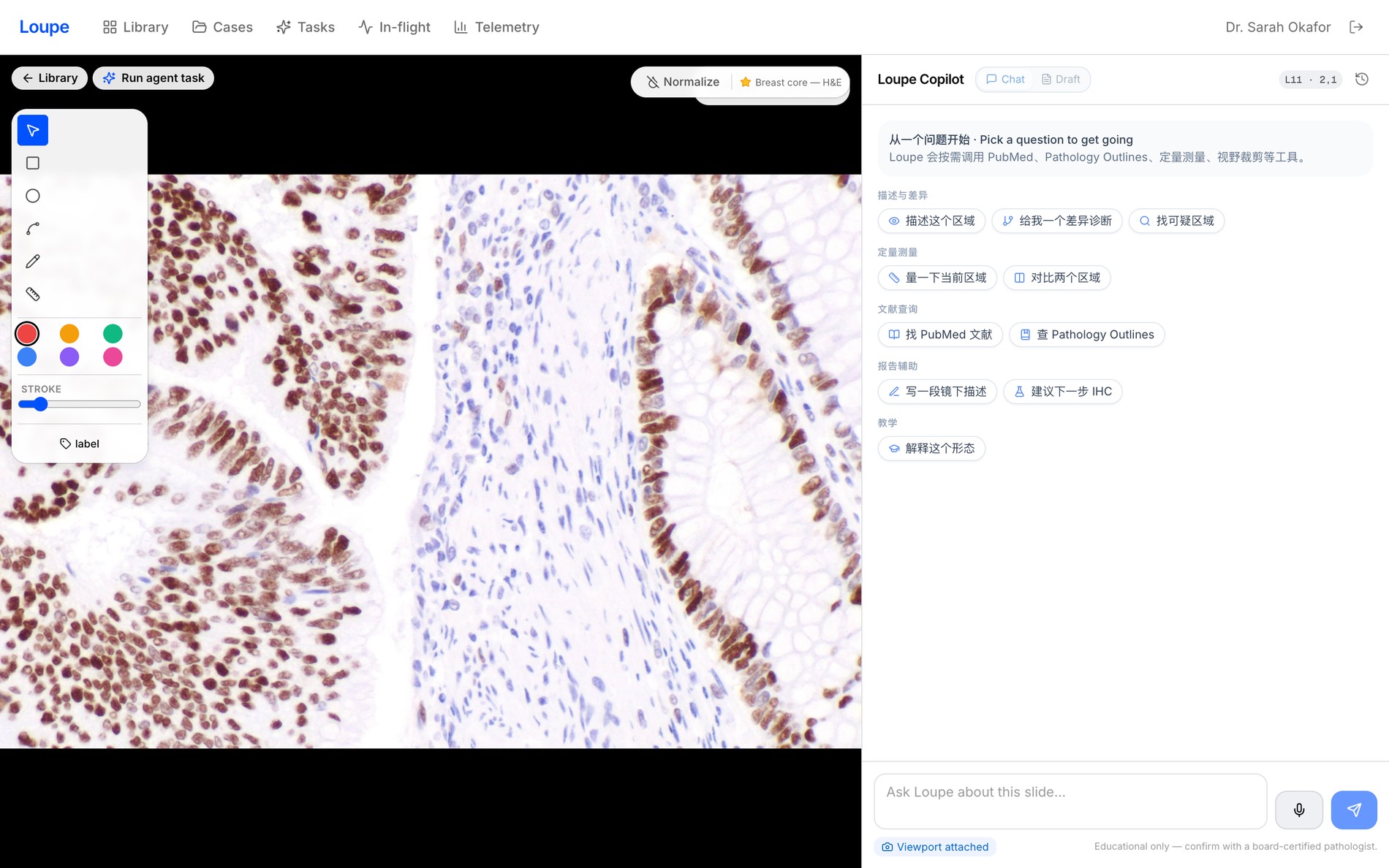1389x868 pixels.
Task: Switch to the Draft tab
Action: pyautogui.click(x=1061, y=79)
